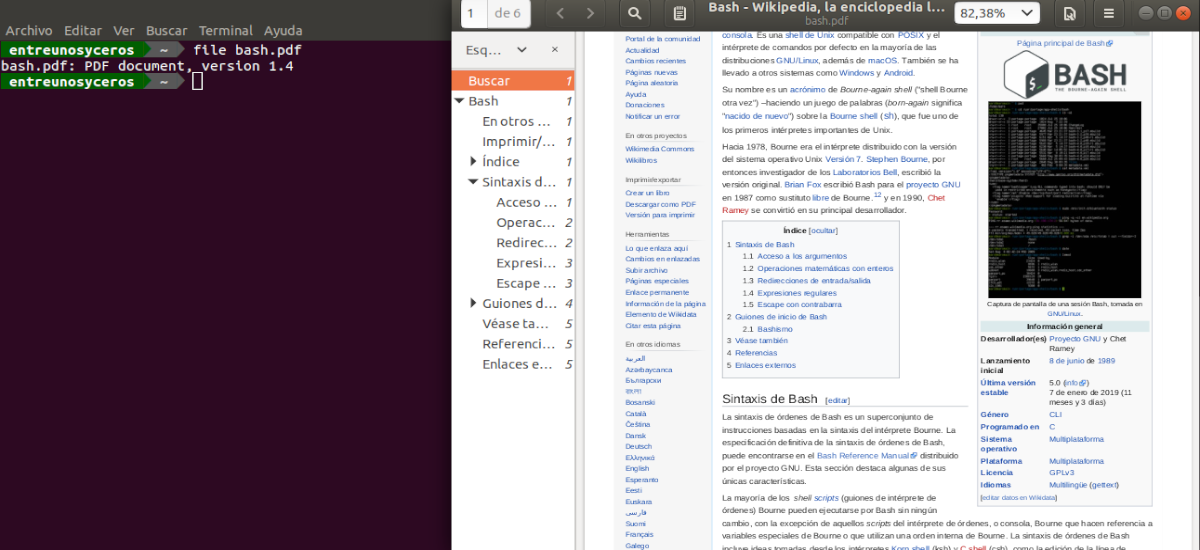
Task: Collapse the 'Sintaxis d...' outline node
Action: coord(473,182)
